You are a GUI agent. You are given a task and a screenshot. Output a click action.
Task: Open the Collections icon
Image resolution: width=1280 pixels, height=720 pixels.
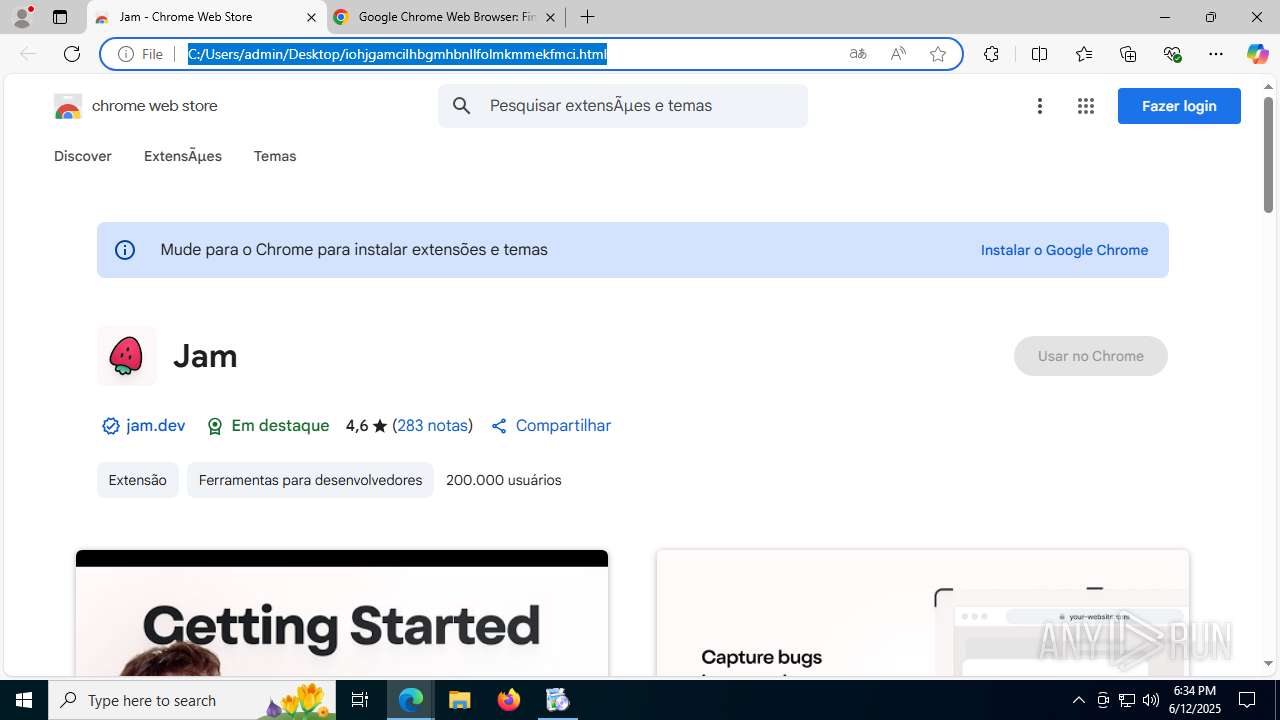[1128, 54]
